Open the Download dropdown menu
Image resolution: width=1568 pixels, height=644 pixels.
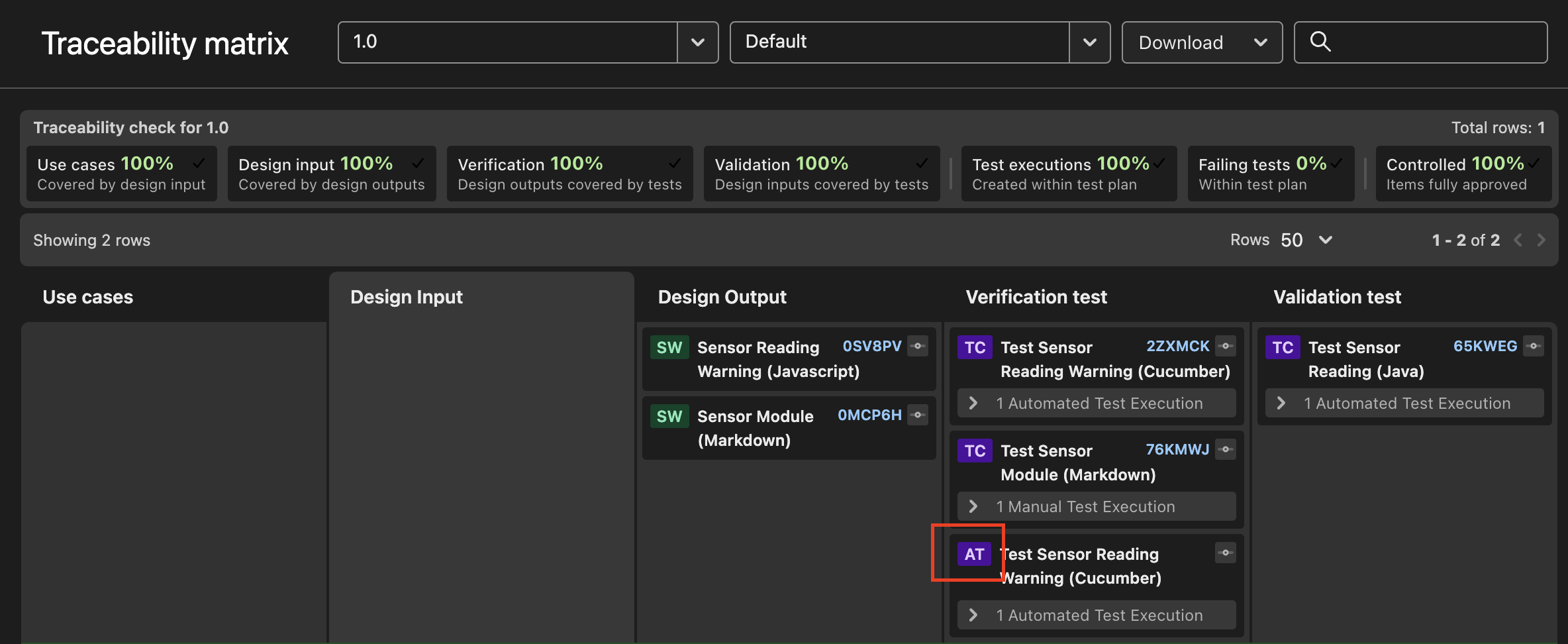1202,42
